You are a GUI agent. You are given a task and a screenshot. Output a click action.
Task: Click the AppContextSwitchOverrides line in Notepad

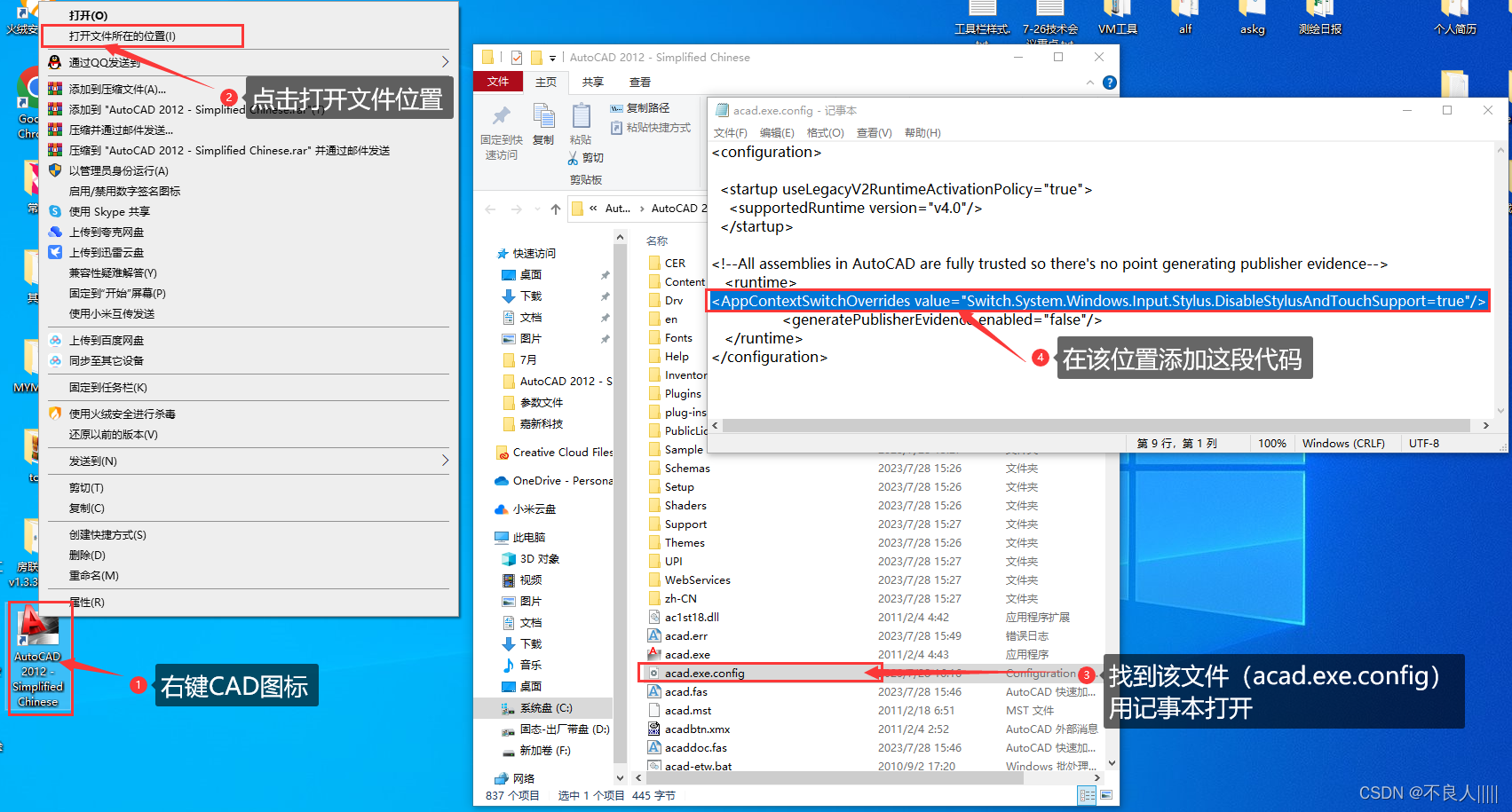click(1098, 301)
